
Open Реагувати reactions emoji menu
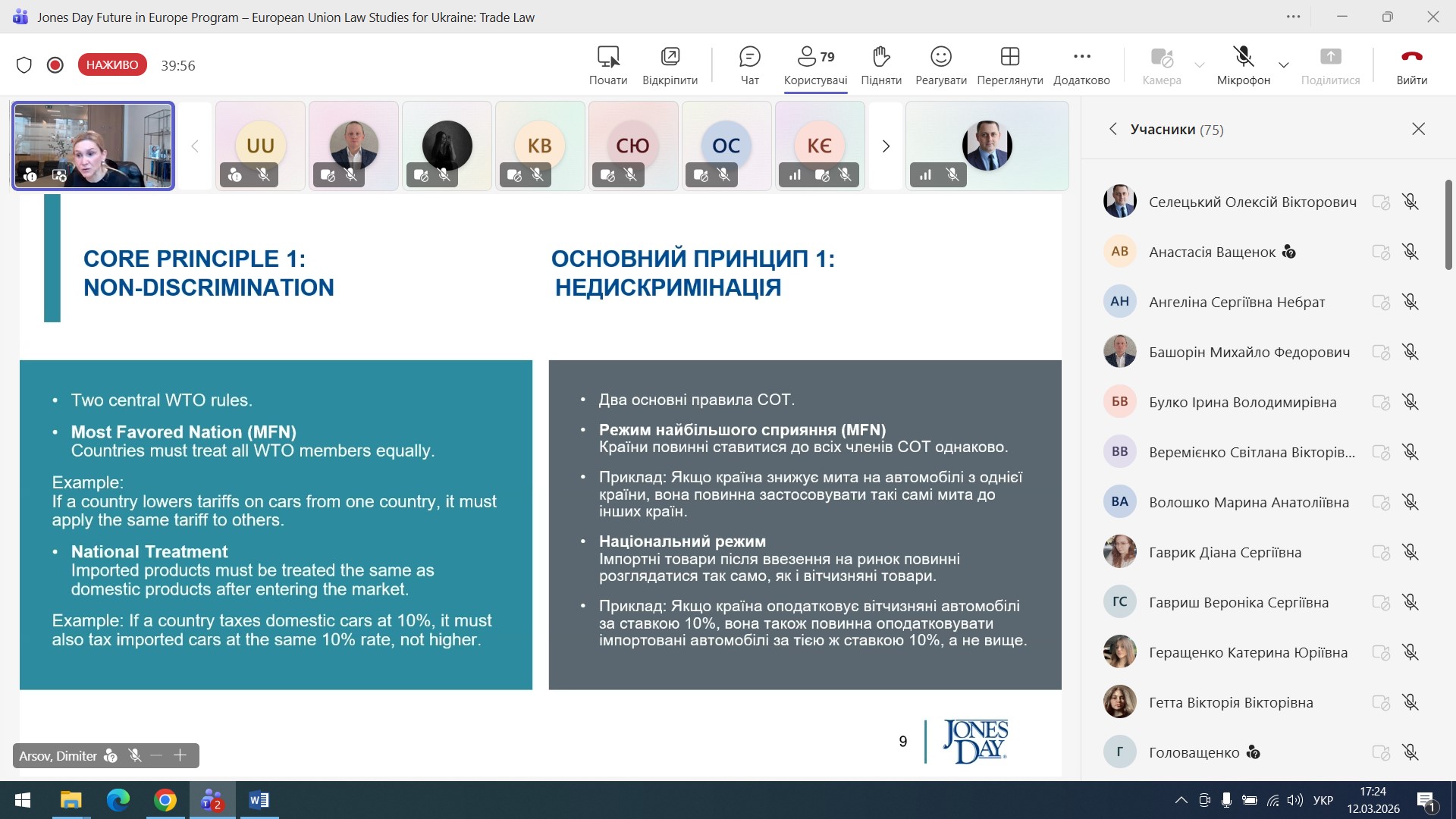click(940, 65)
